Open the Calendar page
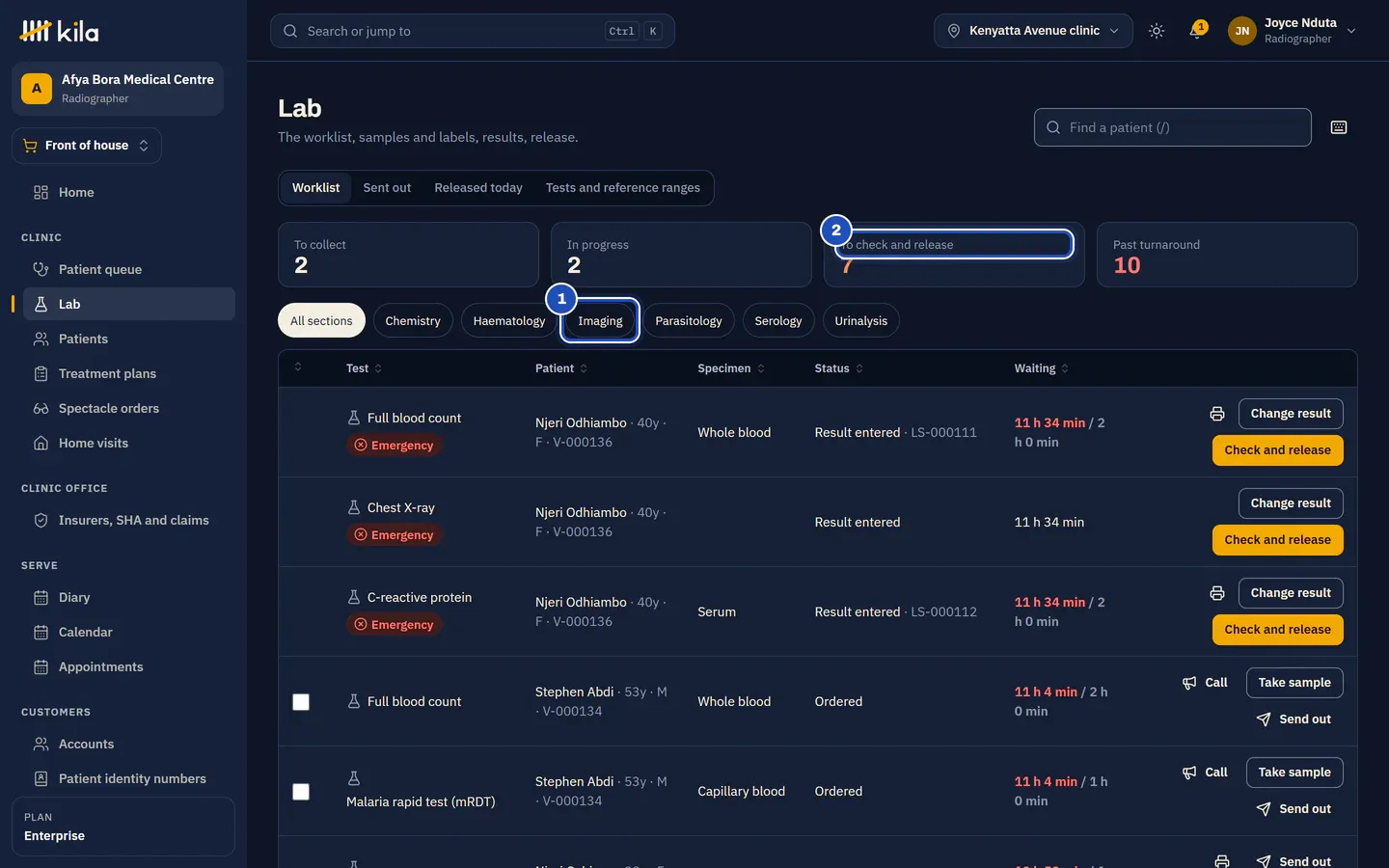The height and width of the screenshot is (868, 1389). pyautogui.click(x=129, y=632)
